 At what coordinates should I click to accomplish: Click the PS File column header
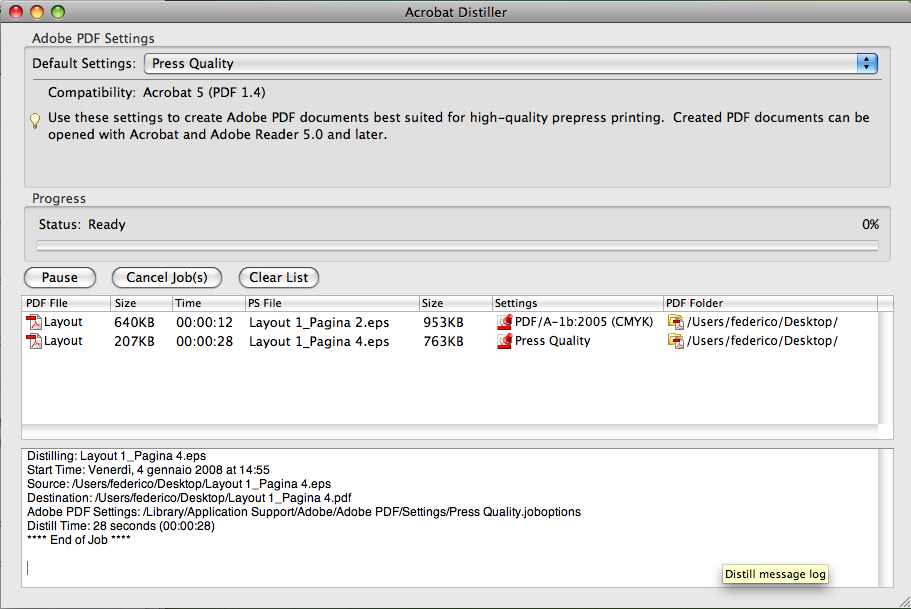[x=332, y=303]
